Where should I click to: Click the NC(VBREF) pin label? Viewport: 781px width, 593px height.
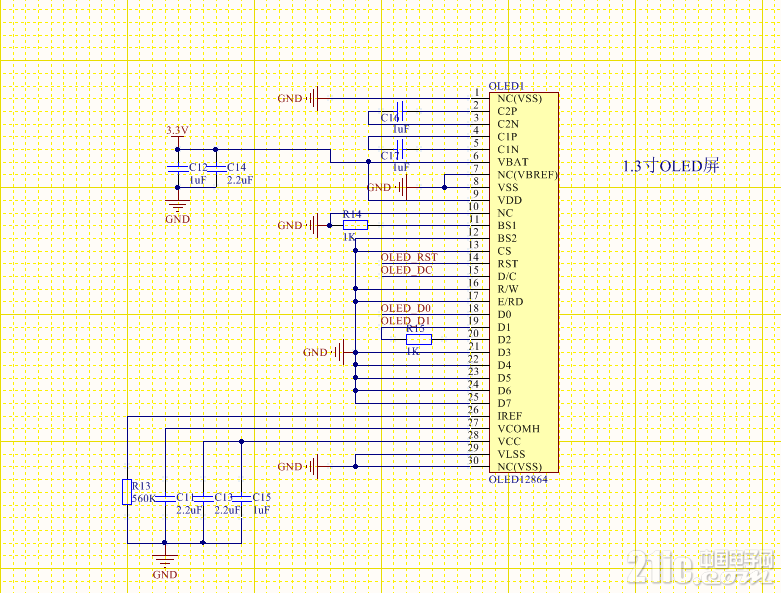tap(527, 175)
